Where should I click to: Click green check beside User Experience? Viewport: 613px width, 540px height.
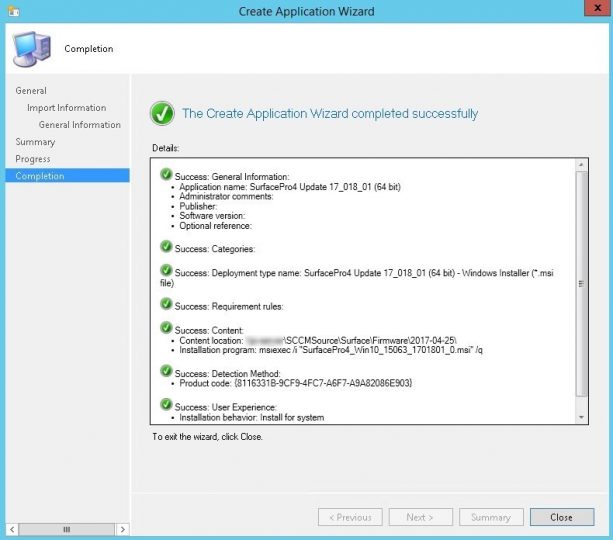(165, 406)
